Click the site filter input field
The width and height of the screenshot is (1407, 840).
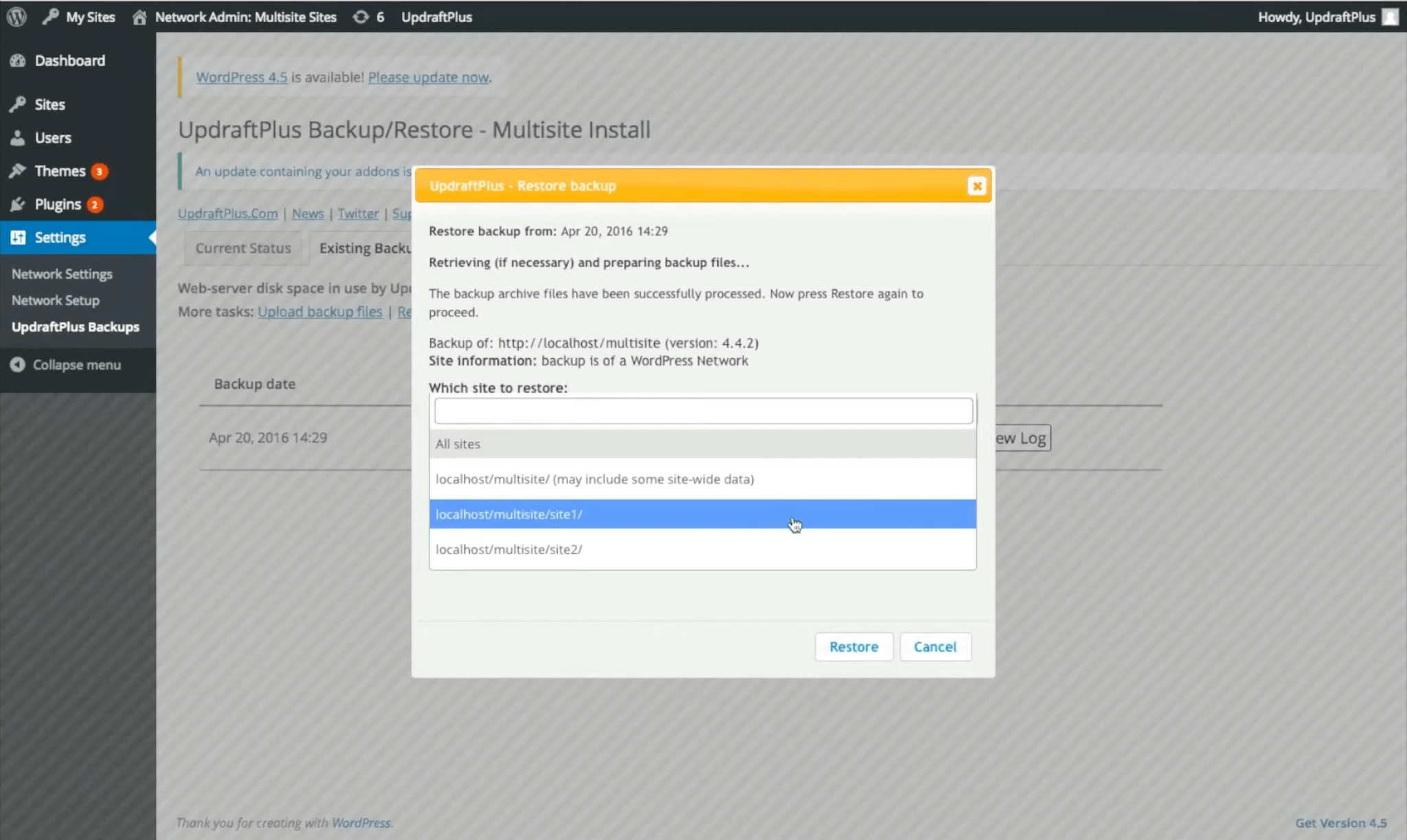701,410
